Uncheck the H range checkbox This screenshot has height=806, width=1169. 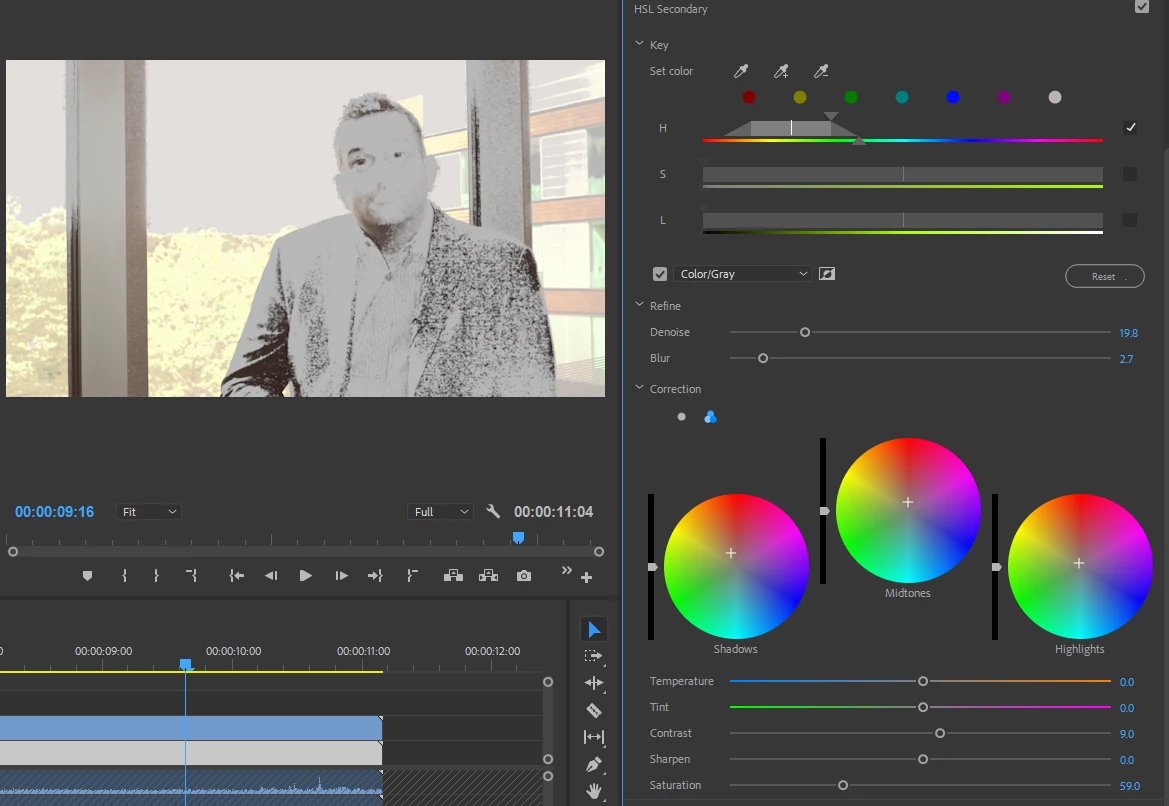[1130, 127]
